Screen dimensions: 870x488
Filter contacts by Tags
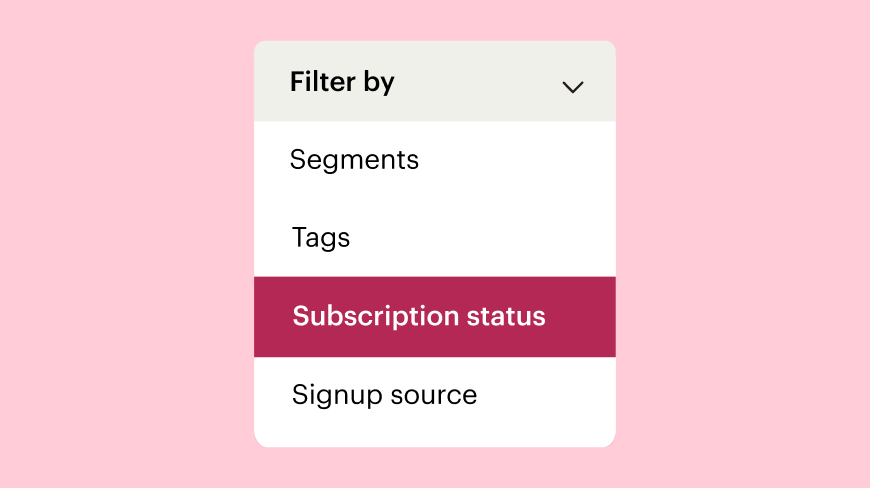pos(434,238)
